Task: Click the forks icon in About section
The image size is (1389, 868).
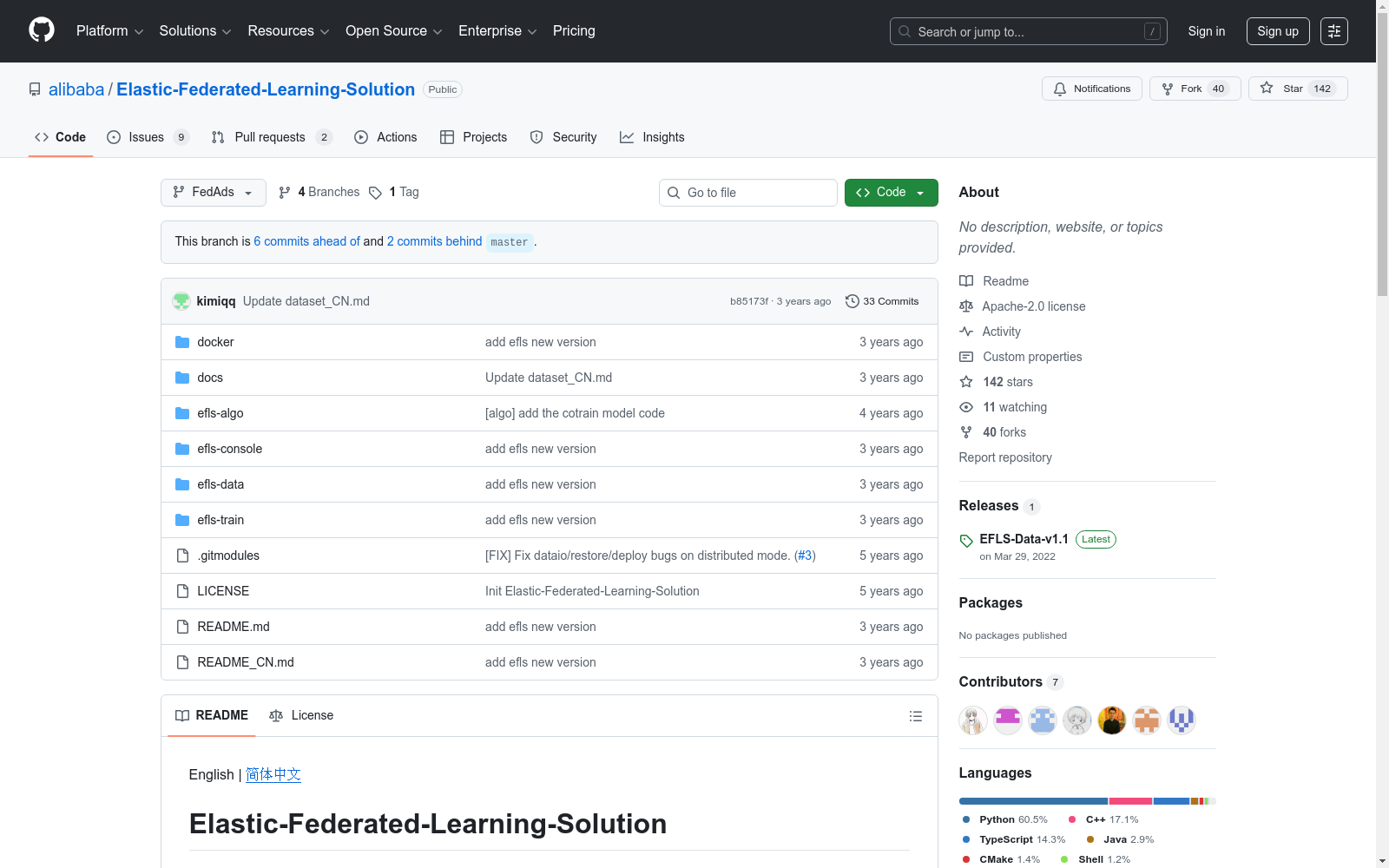Action: 966,432
